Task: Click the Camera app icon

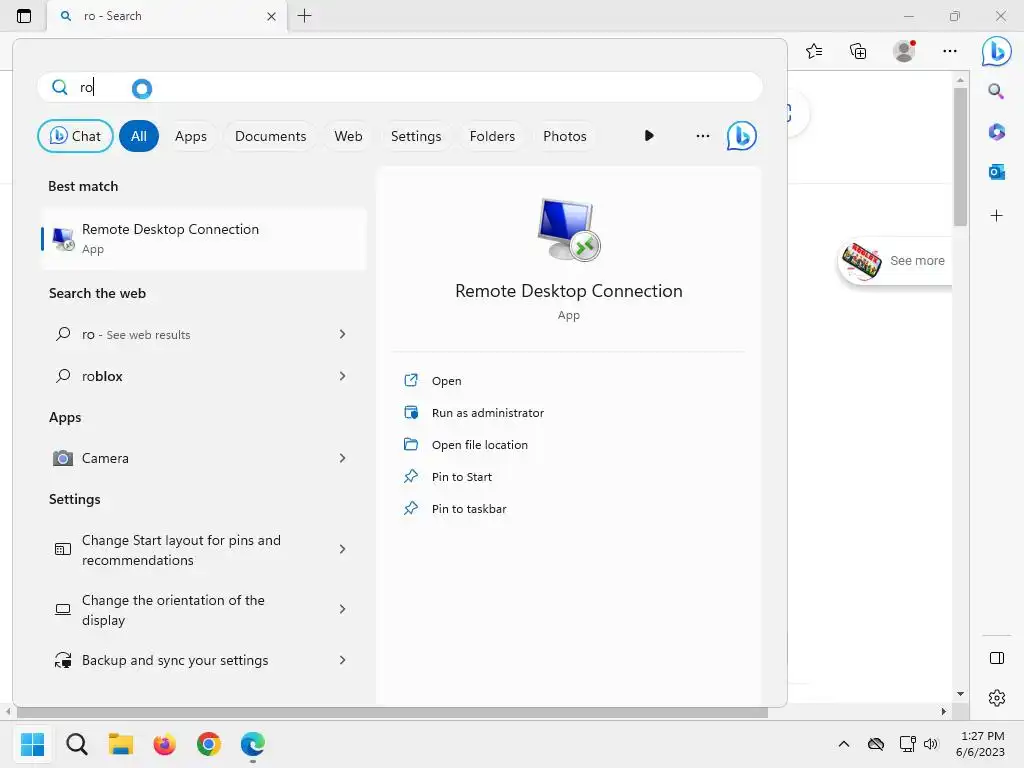Action: (63, 458)
